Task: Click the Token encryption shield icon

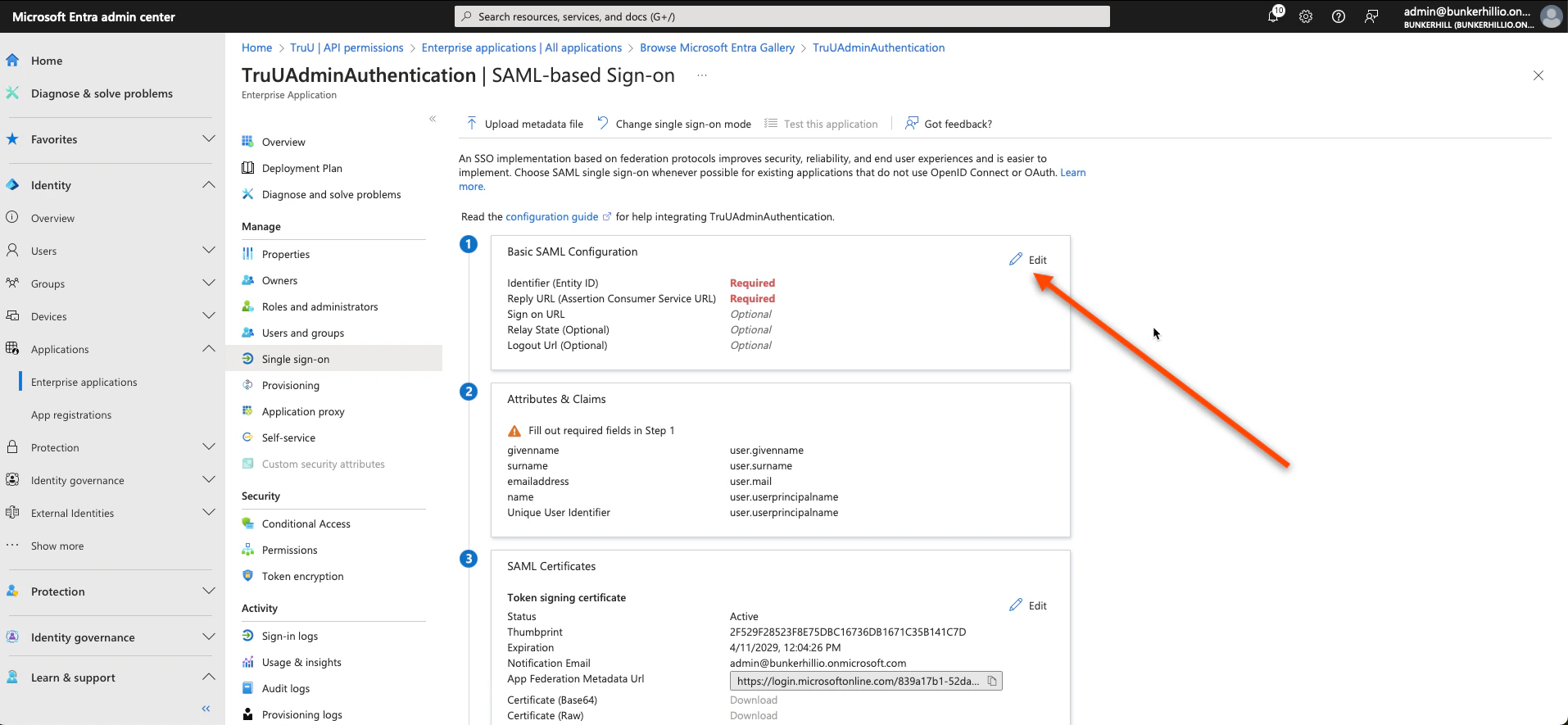Action: coord(247,576)
